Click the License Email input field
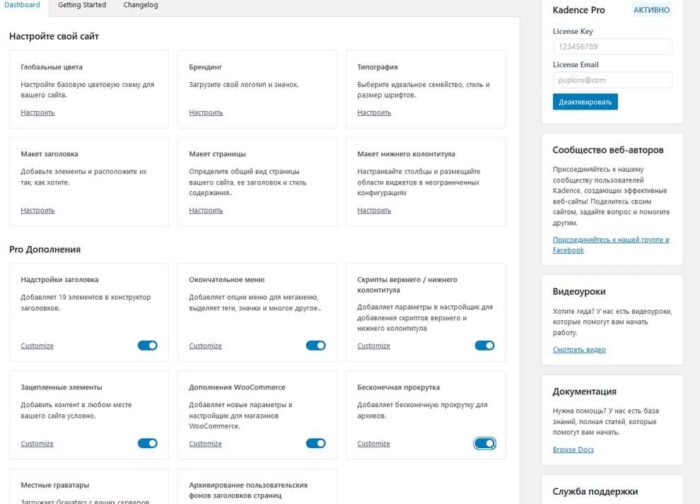 (612, 79)
